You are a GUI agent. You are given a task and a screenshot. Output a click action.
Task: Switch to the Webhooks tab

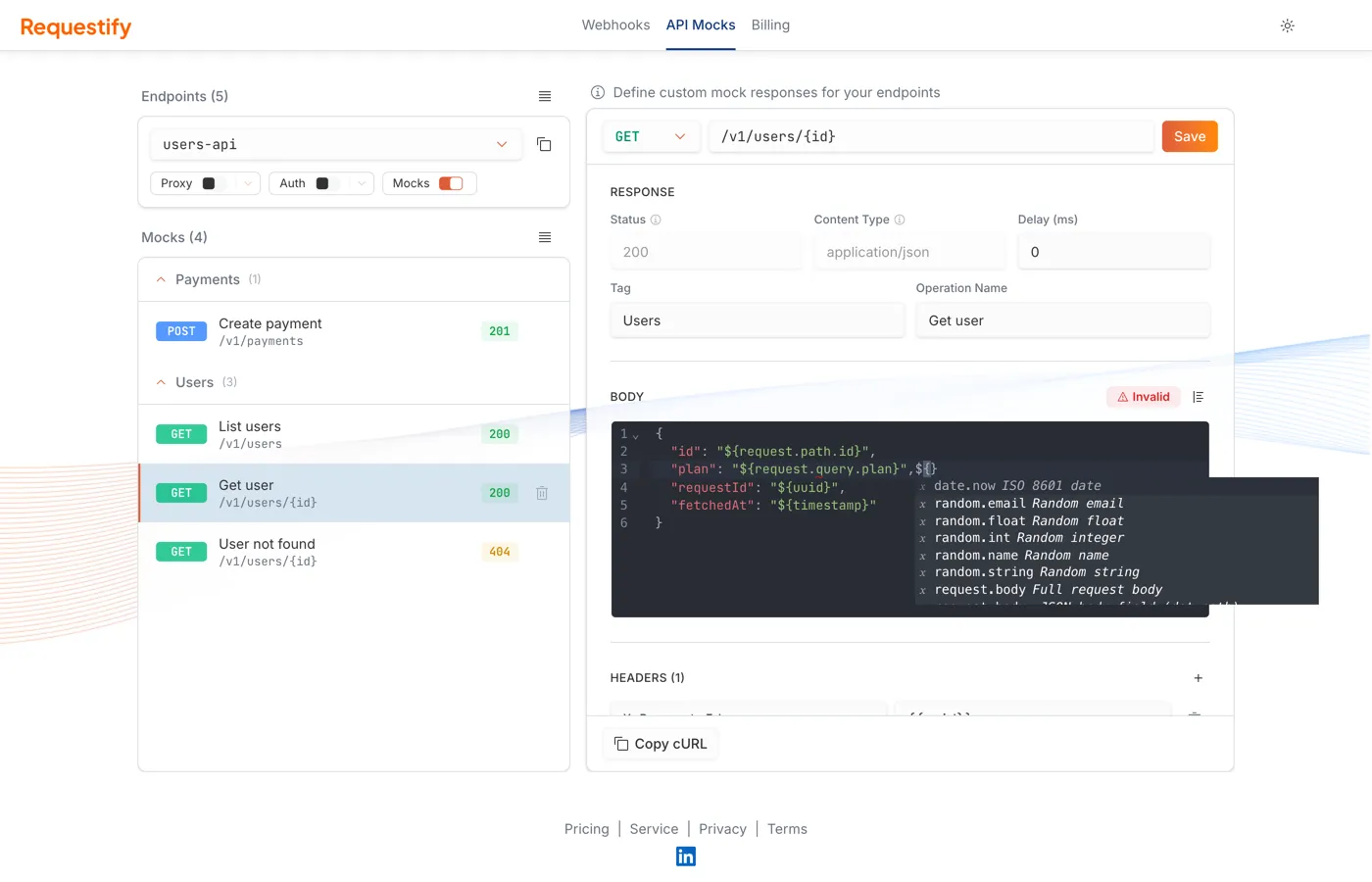tap(615, 25)
